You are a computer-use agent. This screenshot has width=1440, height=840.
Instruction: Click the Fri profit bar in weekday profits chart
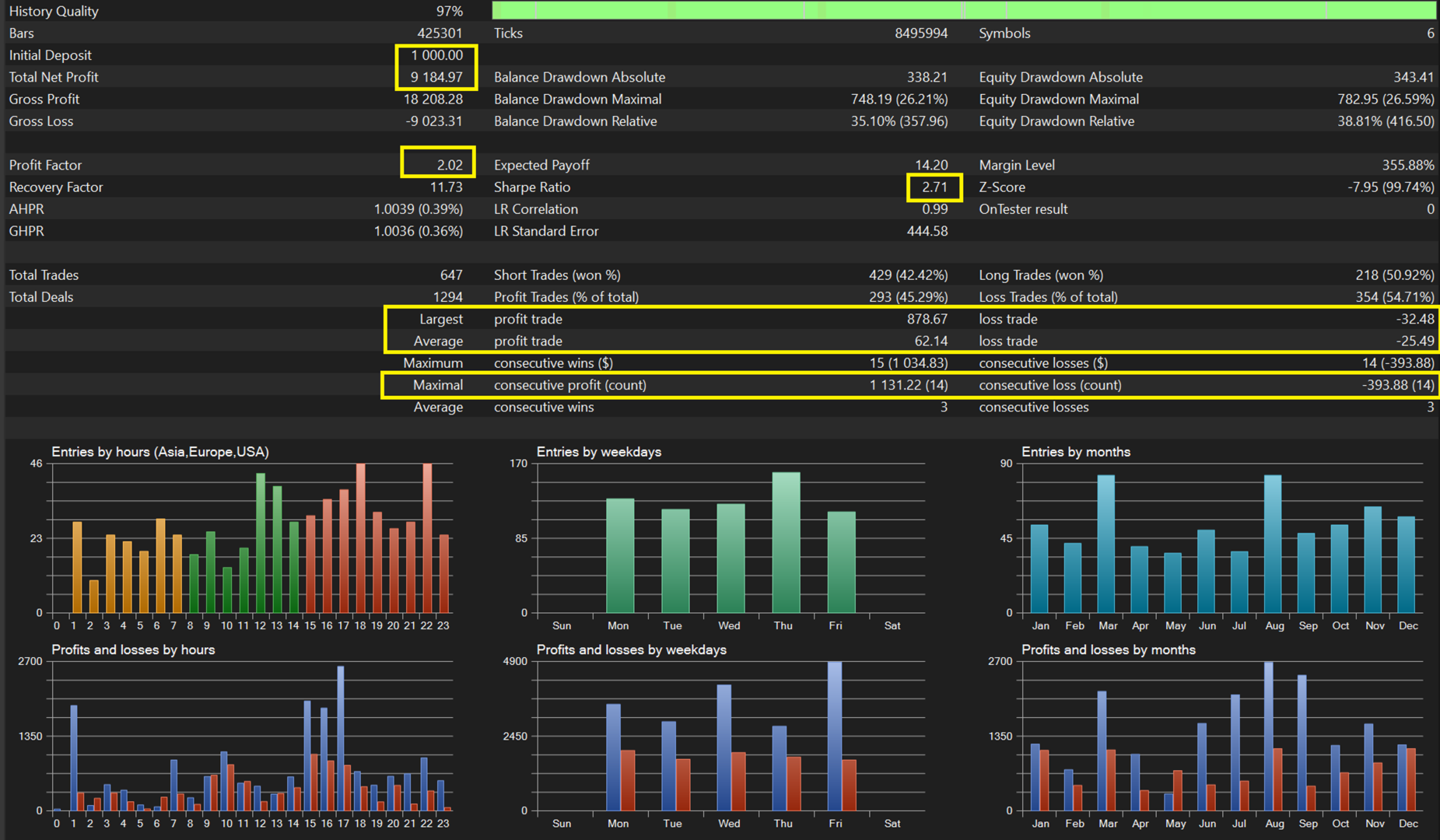pos(835,735)
